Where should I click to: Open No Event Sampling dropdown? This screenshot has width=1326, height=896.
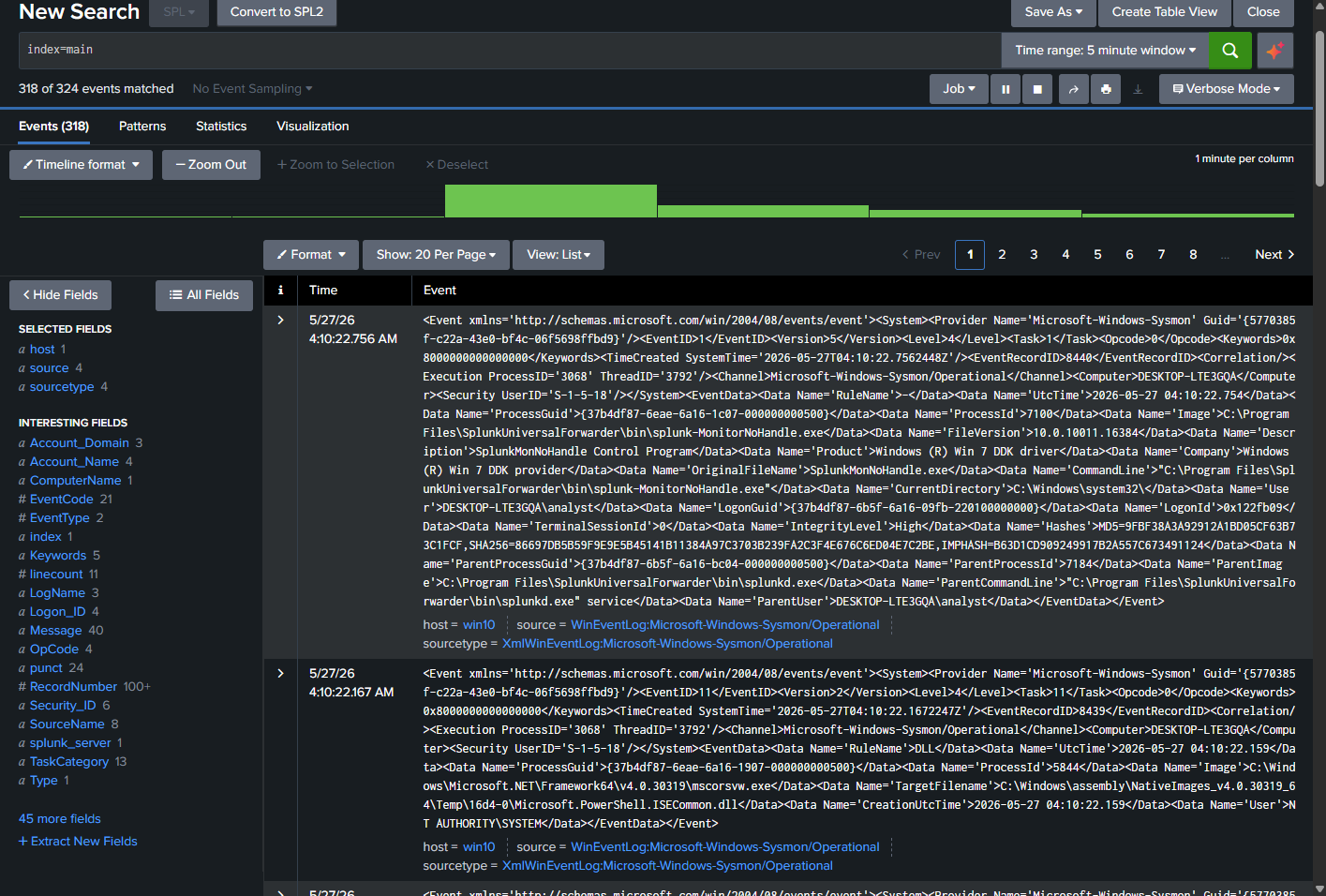tap(252, 89)
